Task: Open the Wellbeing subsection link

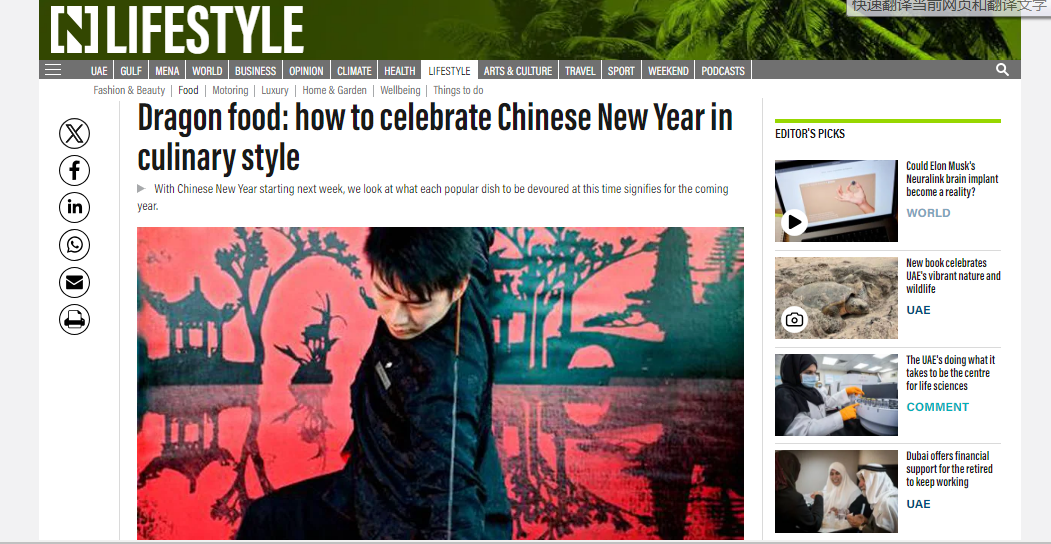Action: coord(400,90)
